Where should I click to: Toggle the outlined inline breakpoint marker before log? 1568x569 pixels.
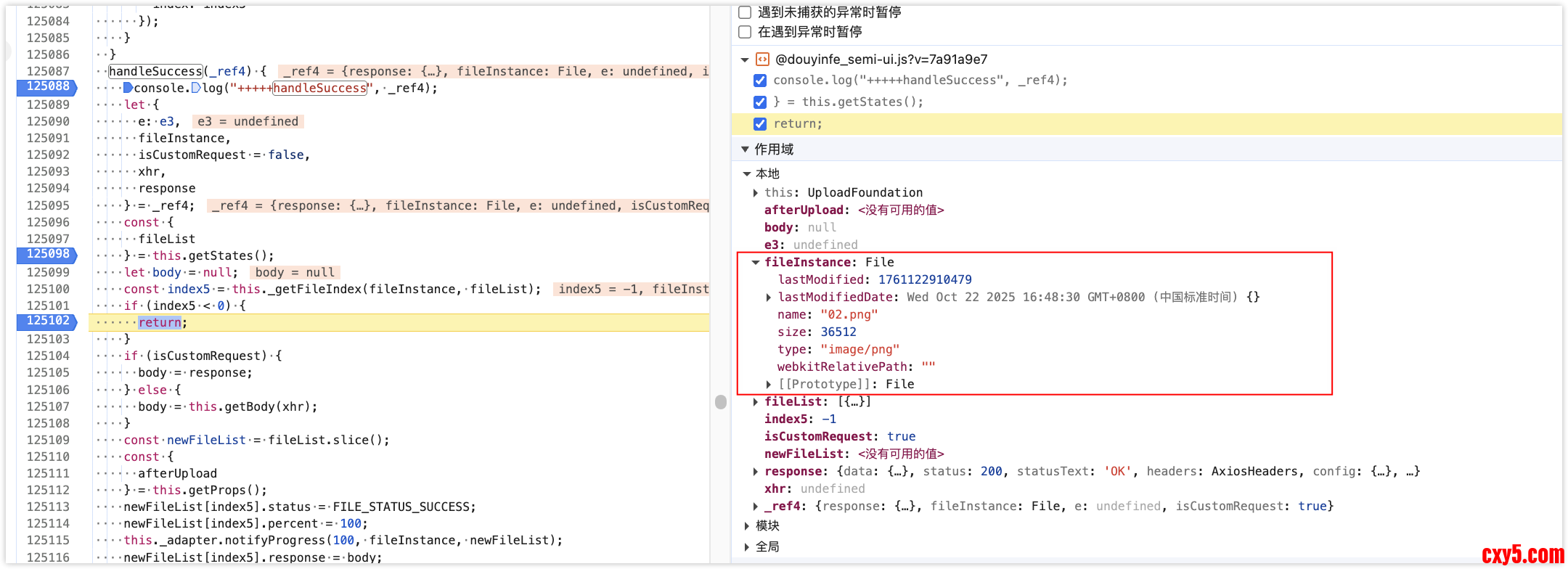[x=195, y=88]
